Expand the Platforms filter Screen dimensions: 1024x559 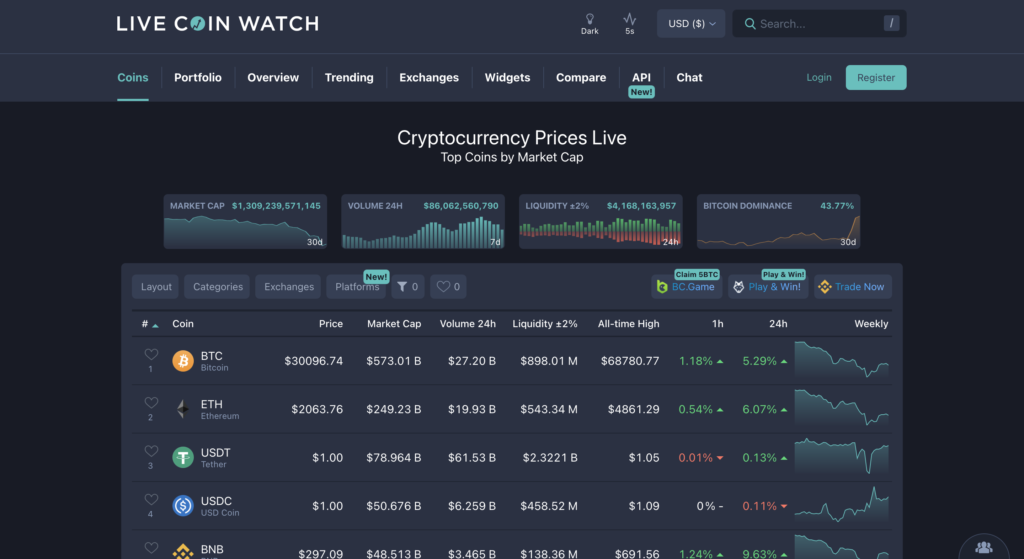[357, 287]
